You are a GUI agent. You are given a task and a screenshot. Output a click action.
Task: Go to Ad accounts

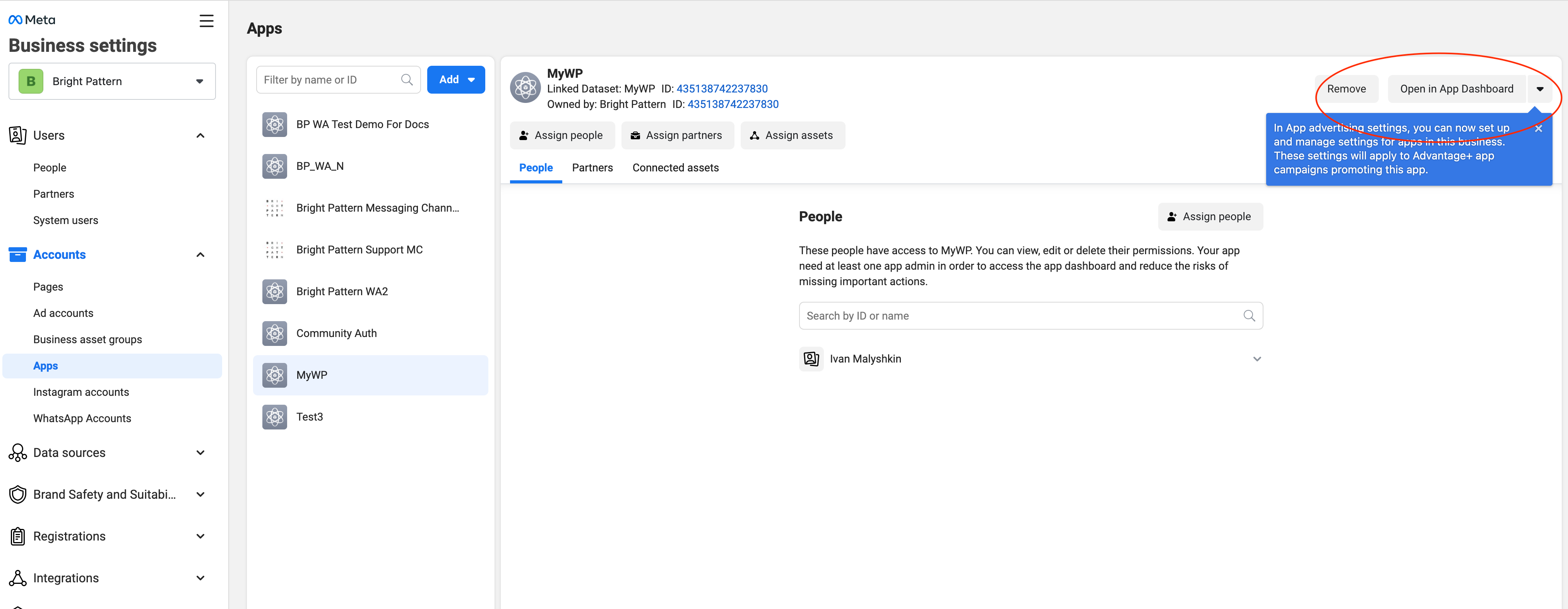(x=63, y=313)
